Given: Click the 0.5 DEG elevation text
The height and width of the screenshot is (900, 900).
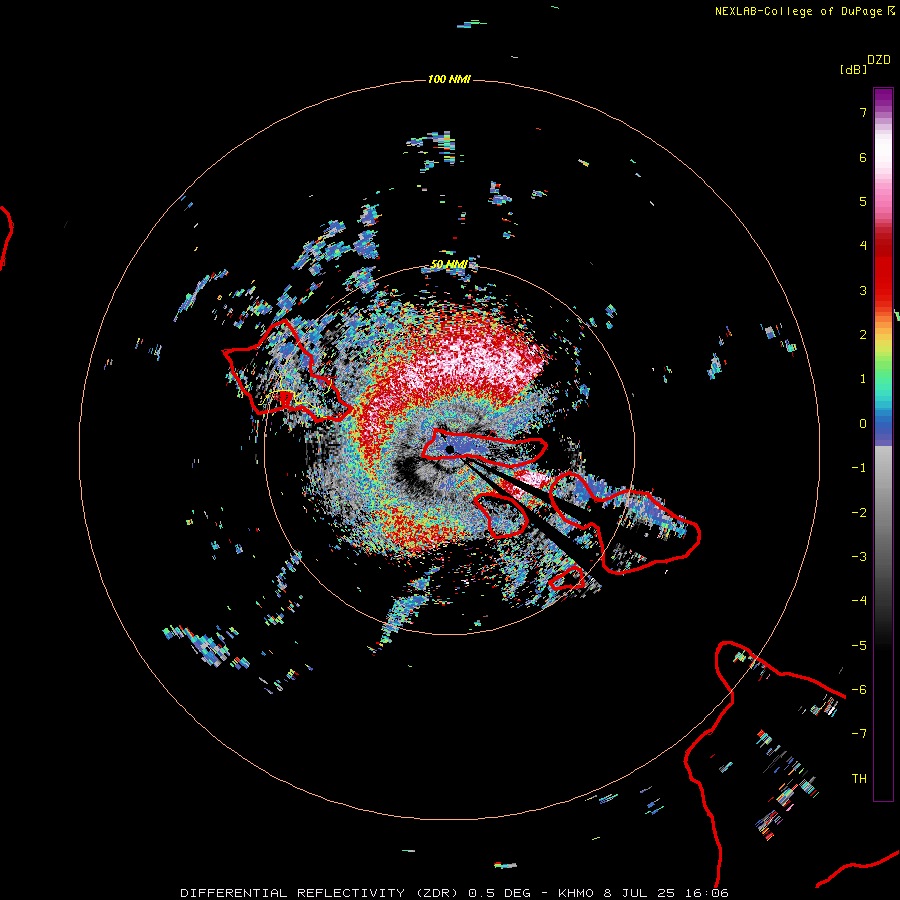Looking at the screenshot, I should 499,893.
